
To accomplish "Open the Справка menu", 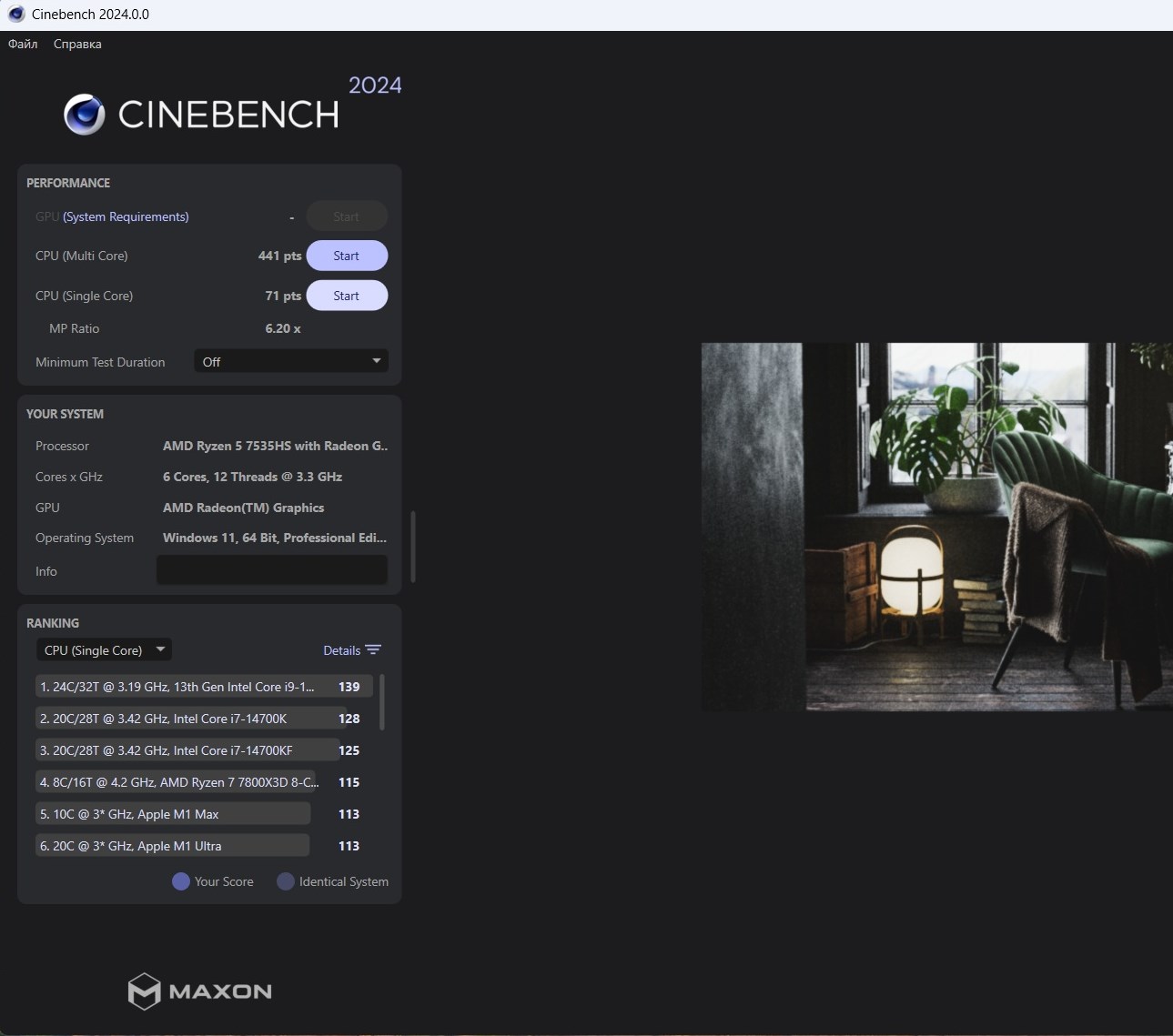I will tap(77, 45).
